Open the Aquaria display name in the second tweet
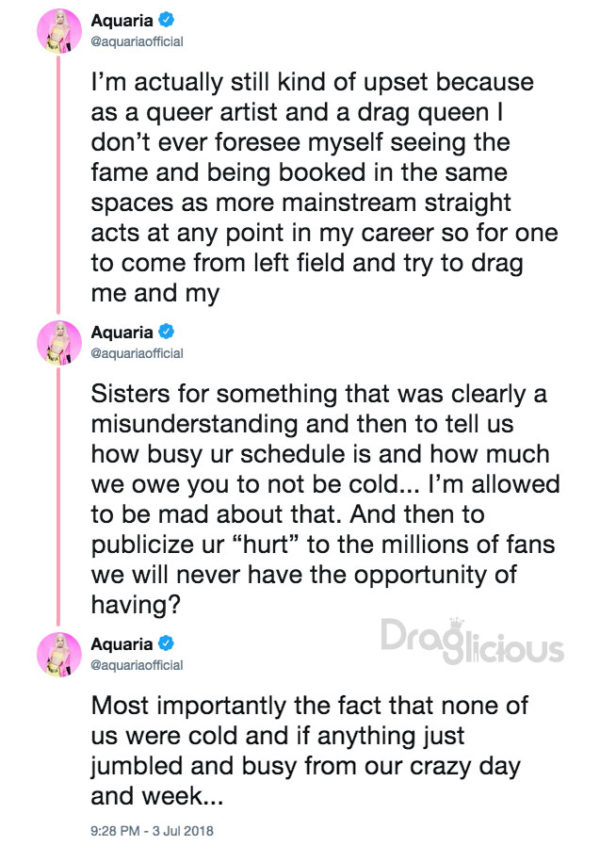This screenshot has width=600, height=846. pyautogui.click(x=122, y=332)
